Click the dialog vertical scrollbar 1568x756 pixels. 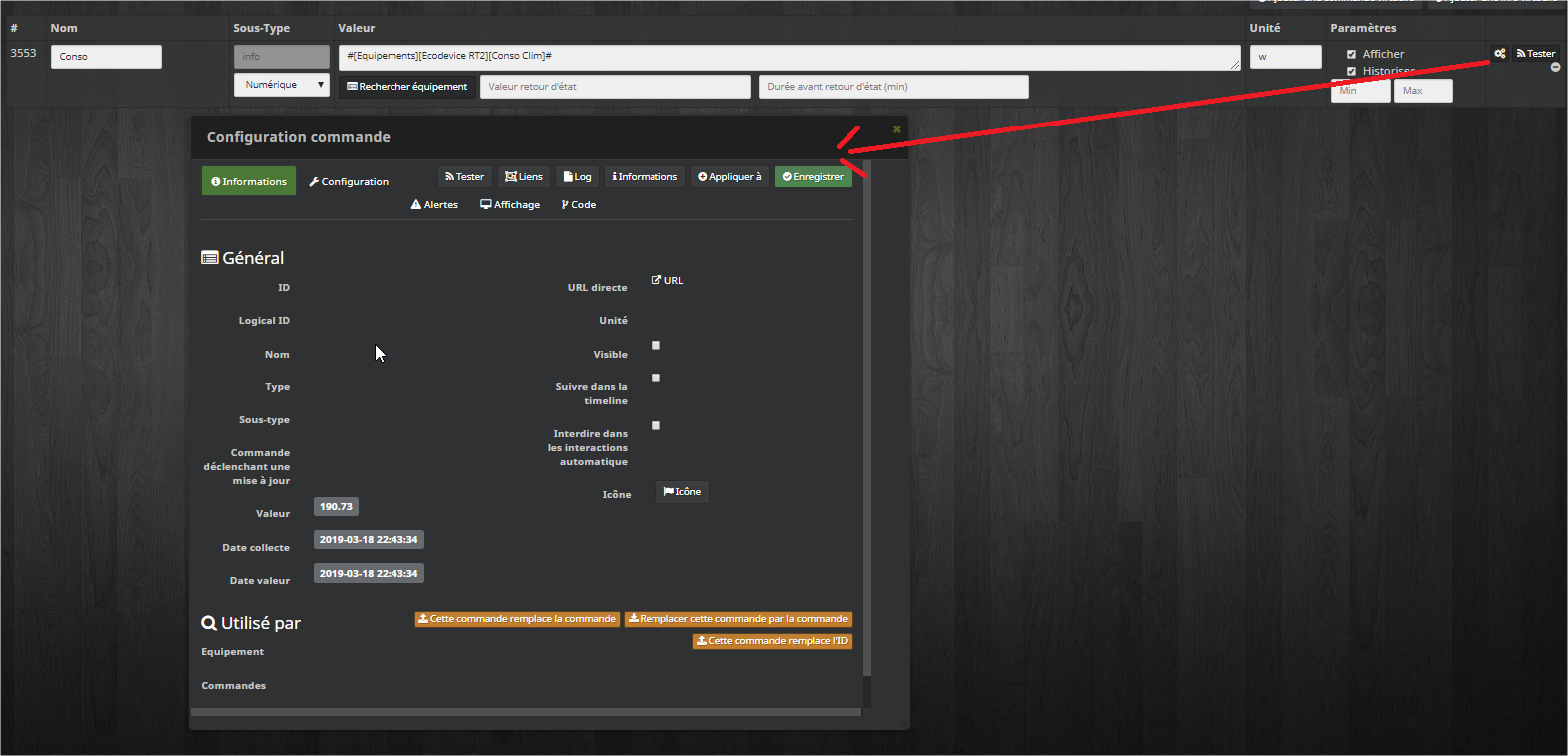click(x=867, y=418)
